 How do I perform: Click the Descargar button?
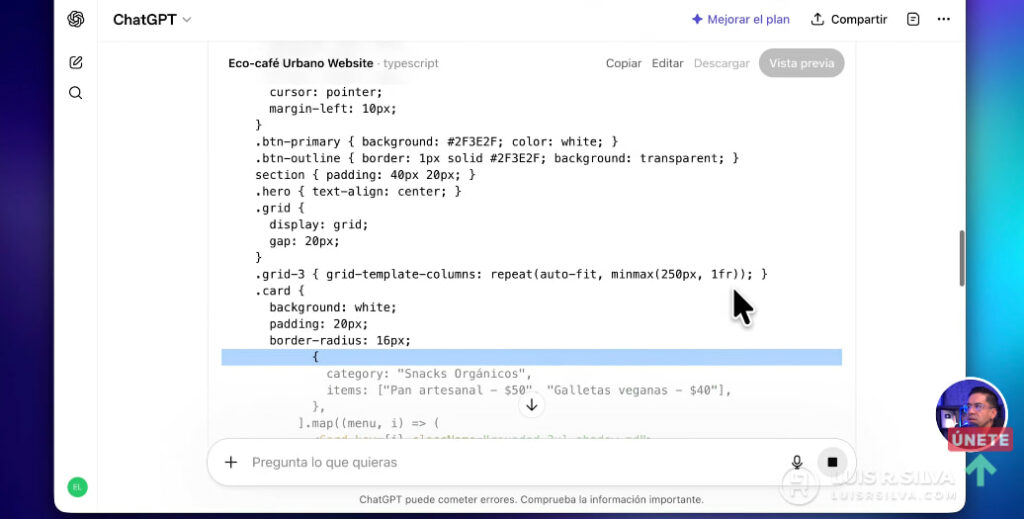tap(722, 63)
